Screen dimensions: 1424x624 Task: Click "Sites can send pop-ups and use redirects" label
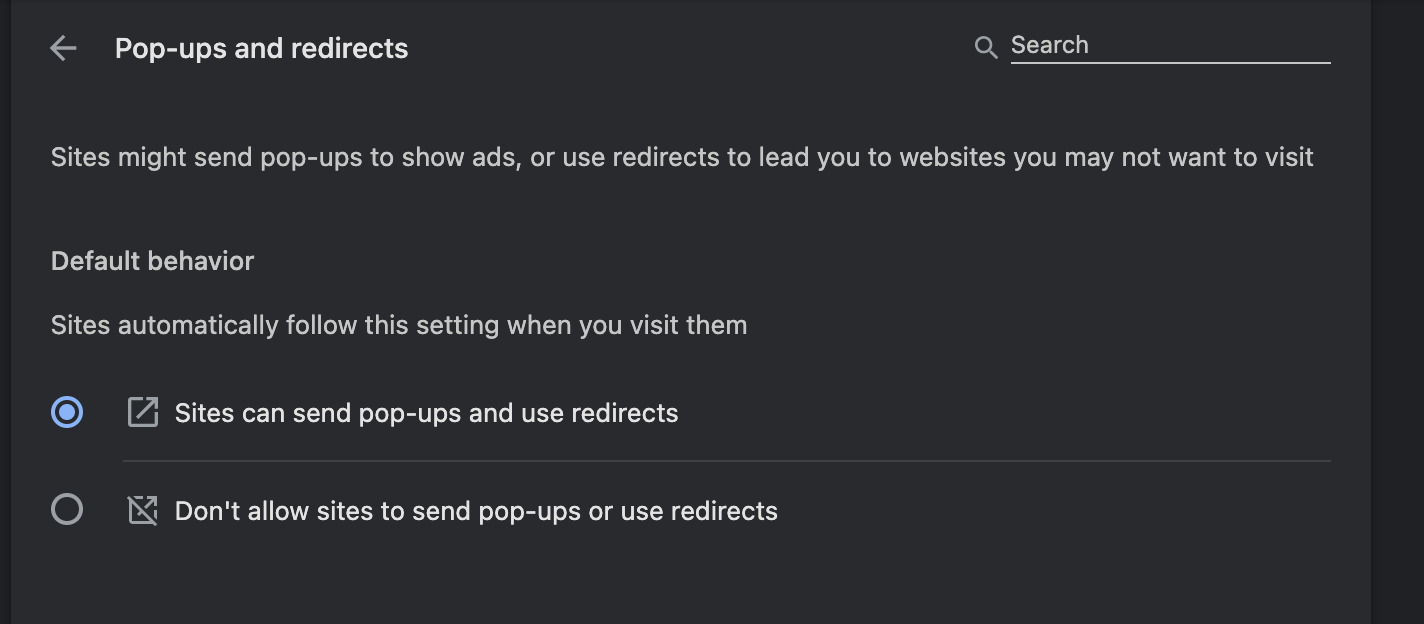(426, 413)
